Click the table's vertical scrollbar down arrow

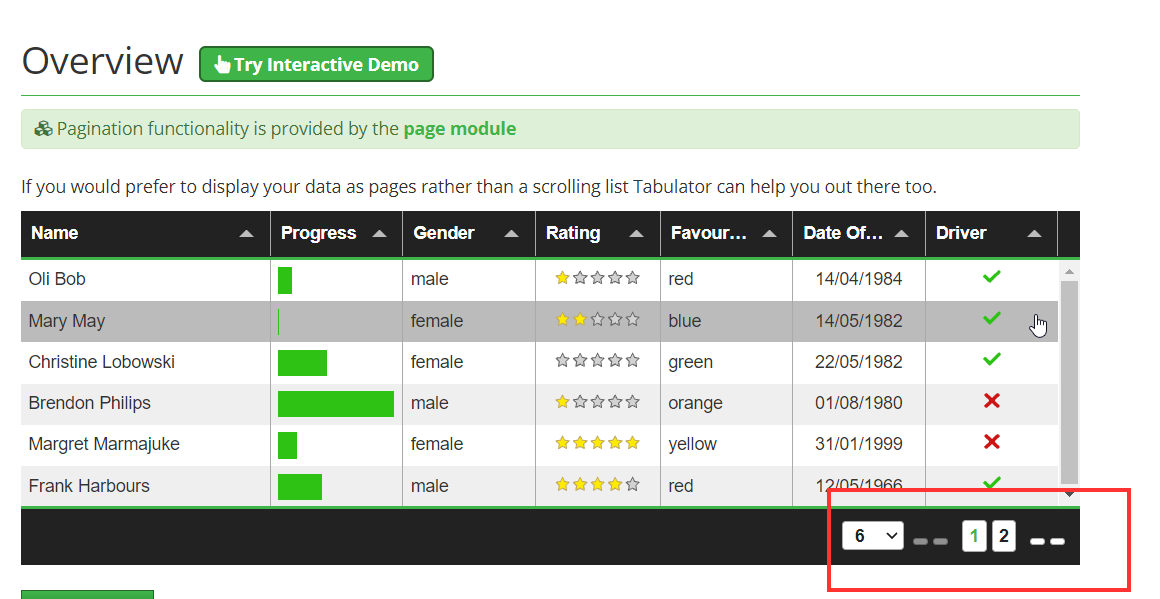pyautogui.click(x=1070, y=493)
